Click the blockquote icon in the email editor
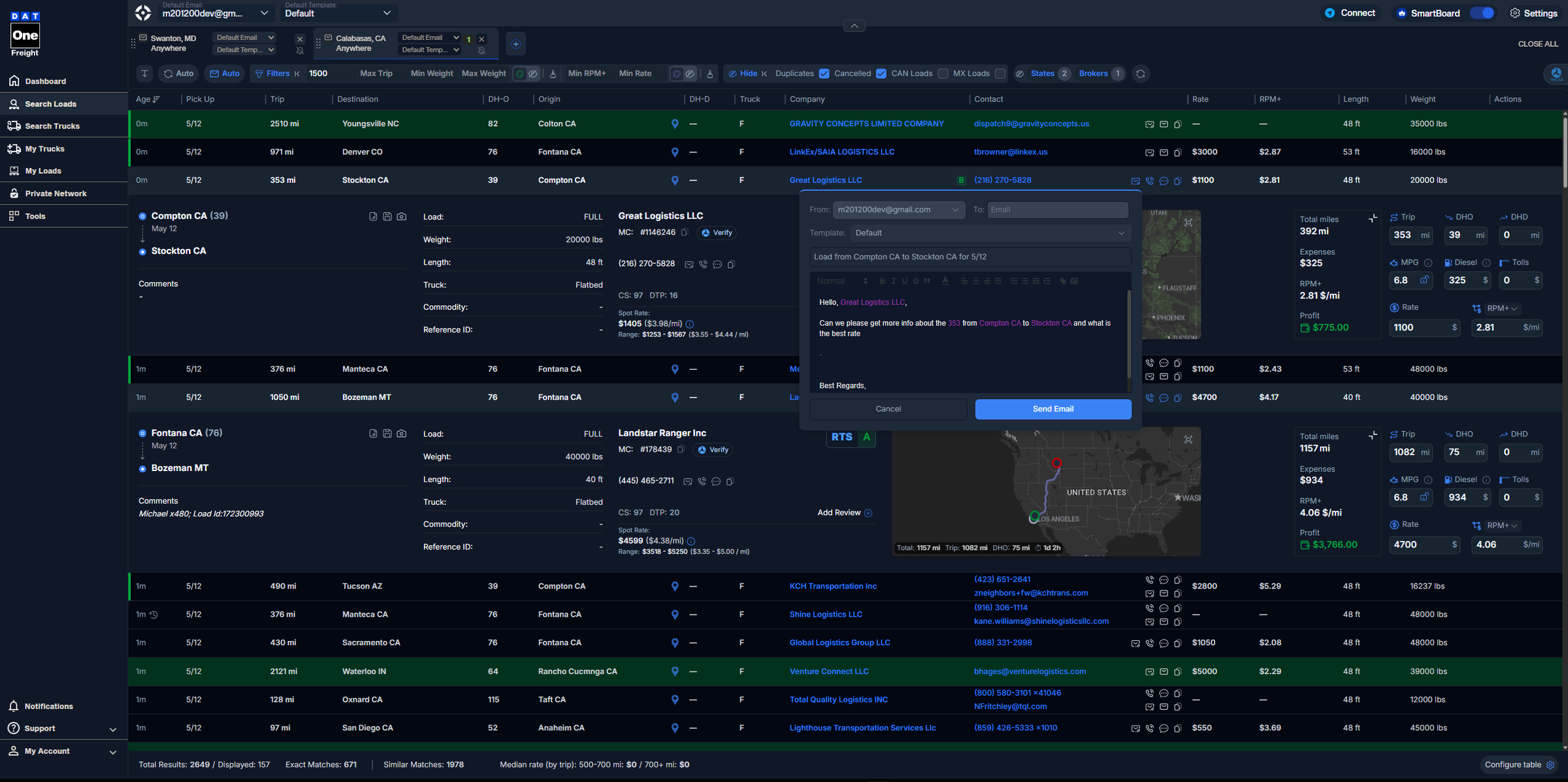Image resolution: width=1568 pixels, height=782 pixels. (x=926, y=281)
